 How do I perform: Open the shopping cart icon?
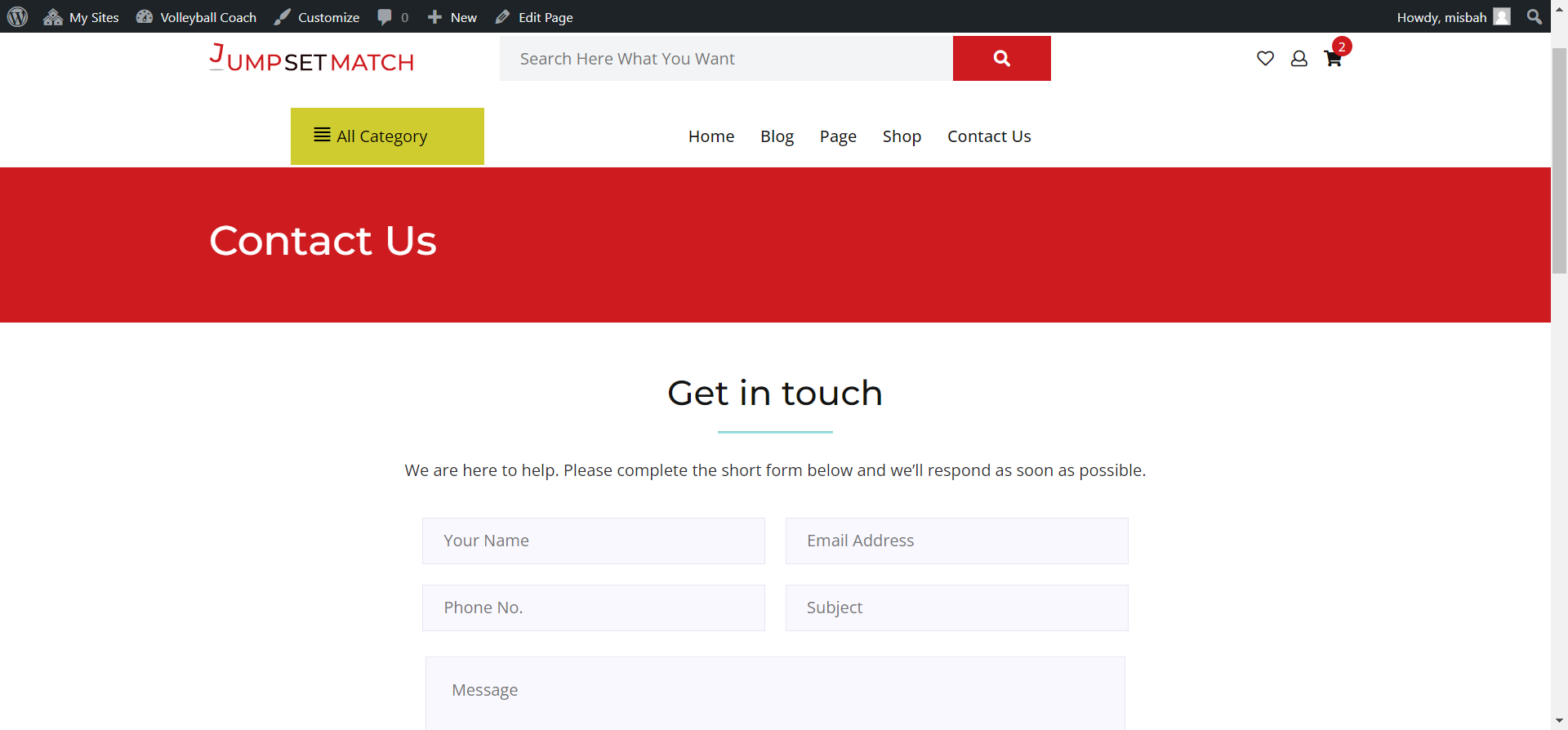1333,59
